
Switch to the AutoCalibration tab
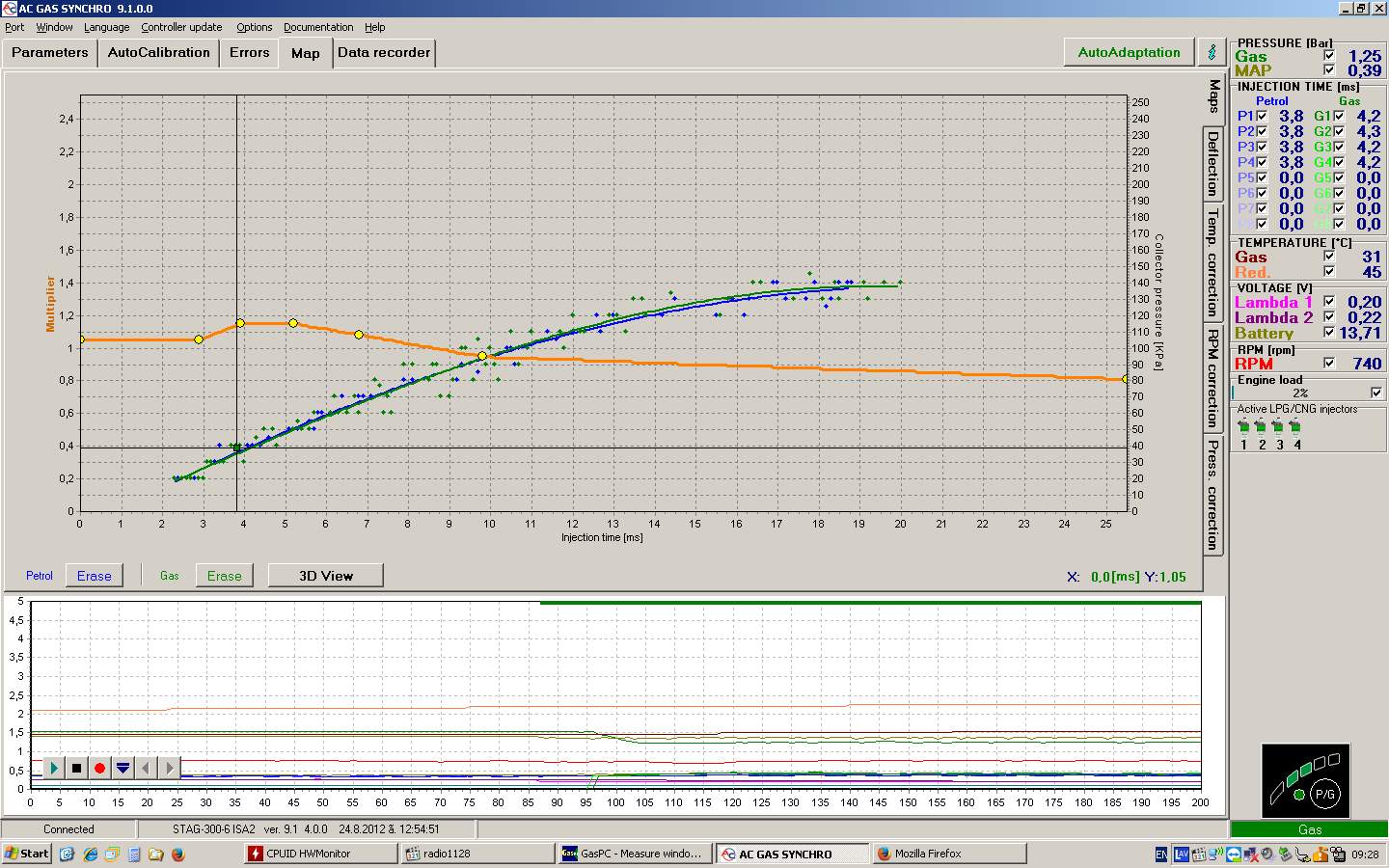[x=158, y=53]
